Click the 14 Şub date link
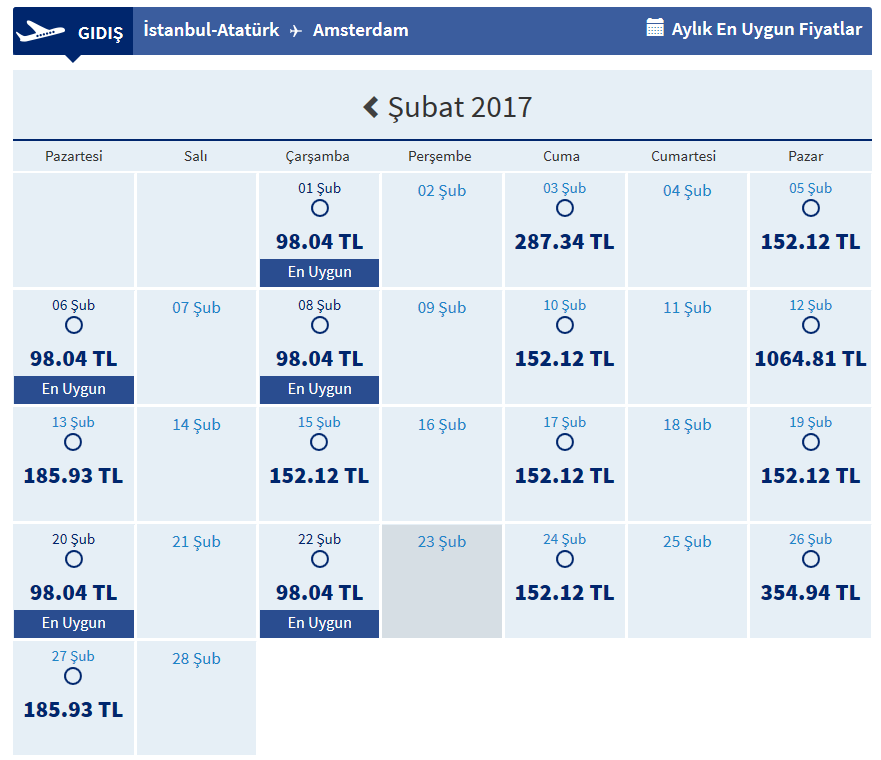The width and height of the screenshot is (881, 760). tap(196, 425)
